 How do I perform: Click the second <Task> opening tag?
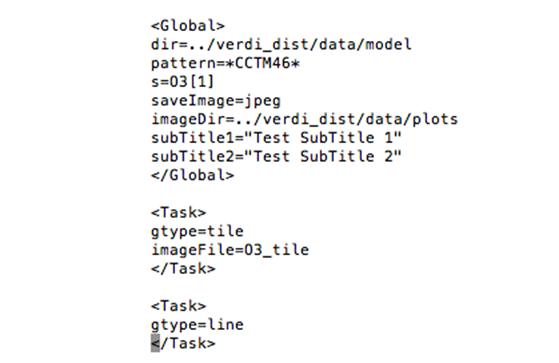click(x=179, y=306)
